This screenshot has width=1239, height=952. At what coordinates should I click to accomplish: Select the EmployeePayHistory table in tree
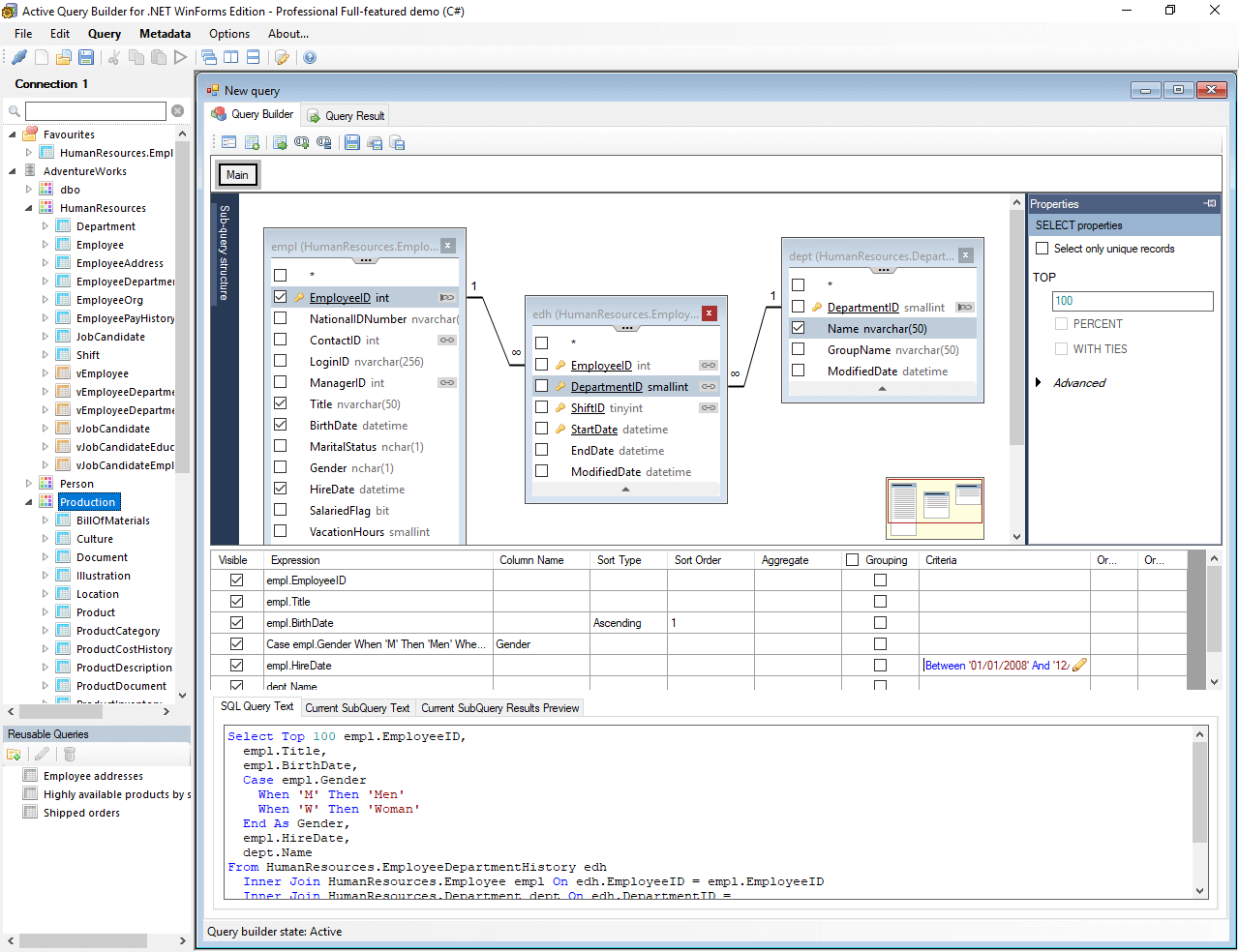126,318
